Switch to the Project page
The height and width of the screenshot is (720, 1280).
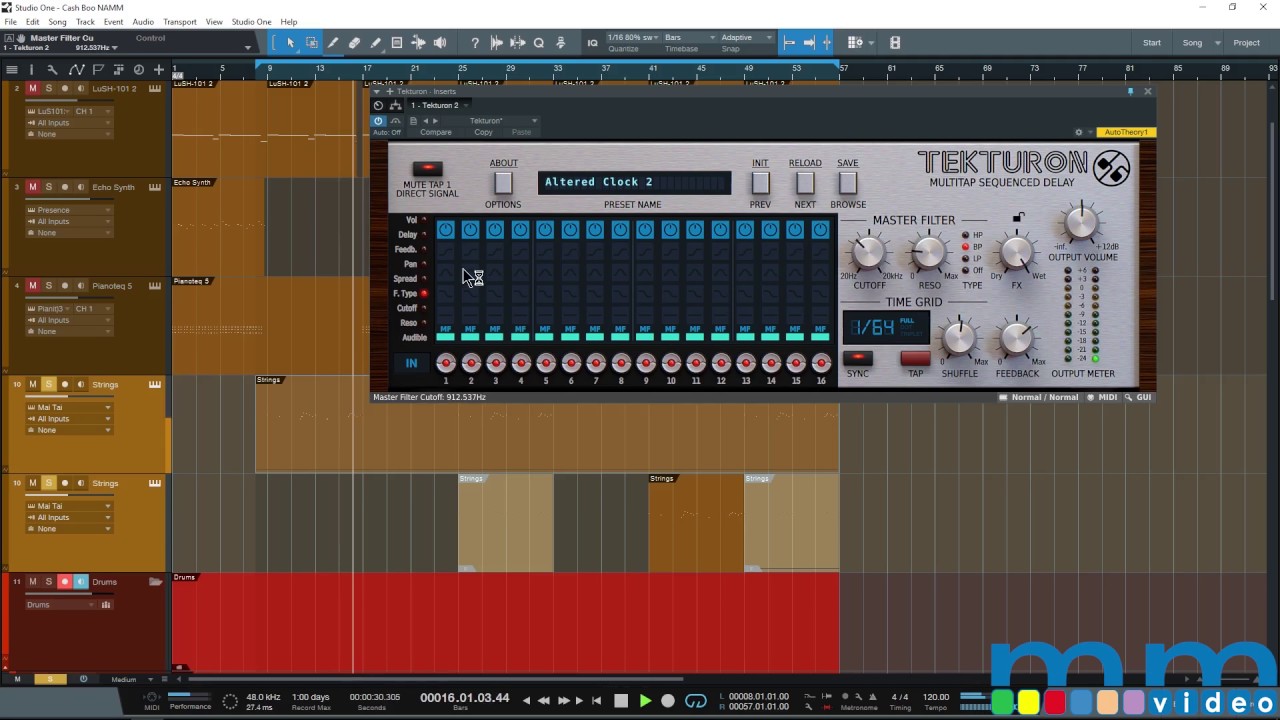click(x=1246, y=43)
